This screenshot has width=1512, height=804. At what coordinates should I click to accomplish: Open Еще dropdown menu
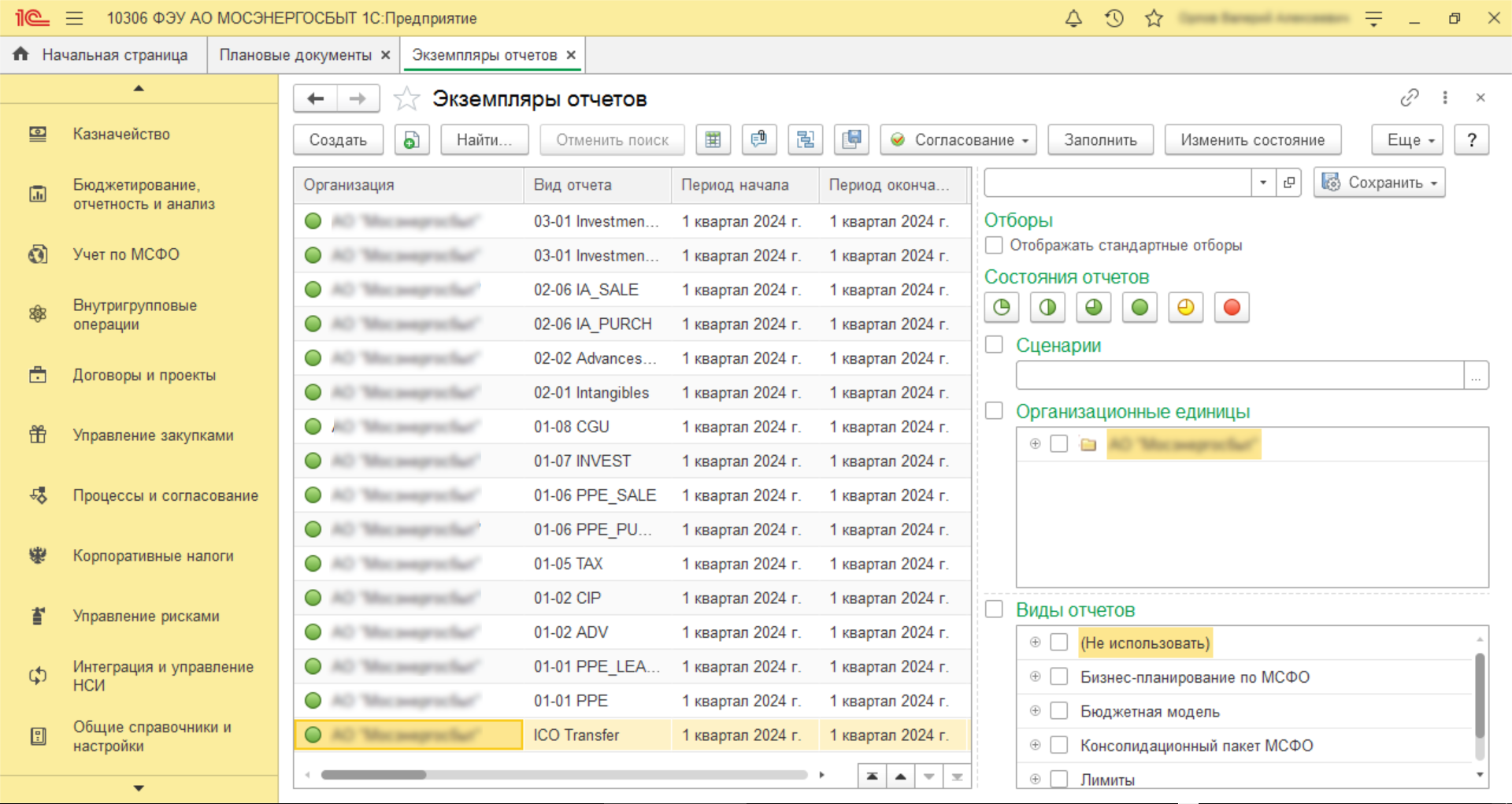coord(1407,140)
